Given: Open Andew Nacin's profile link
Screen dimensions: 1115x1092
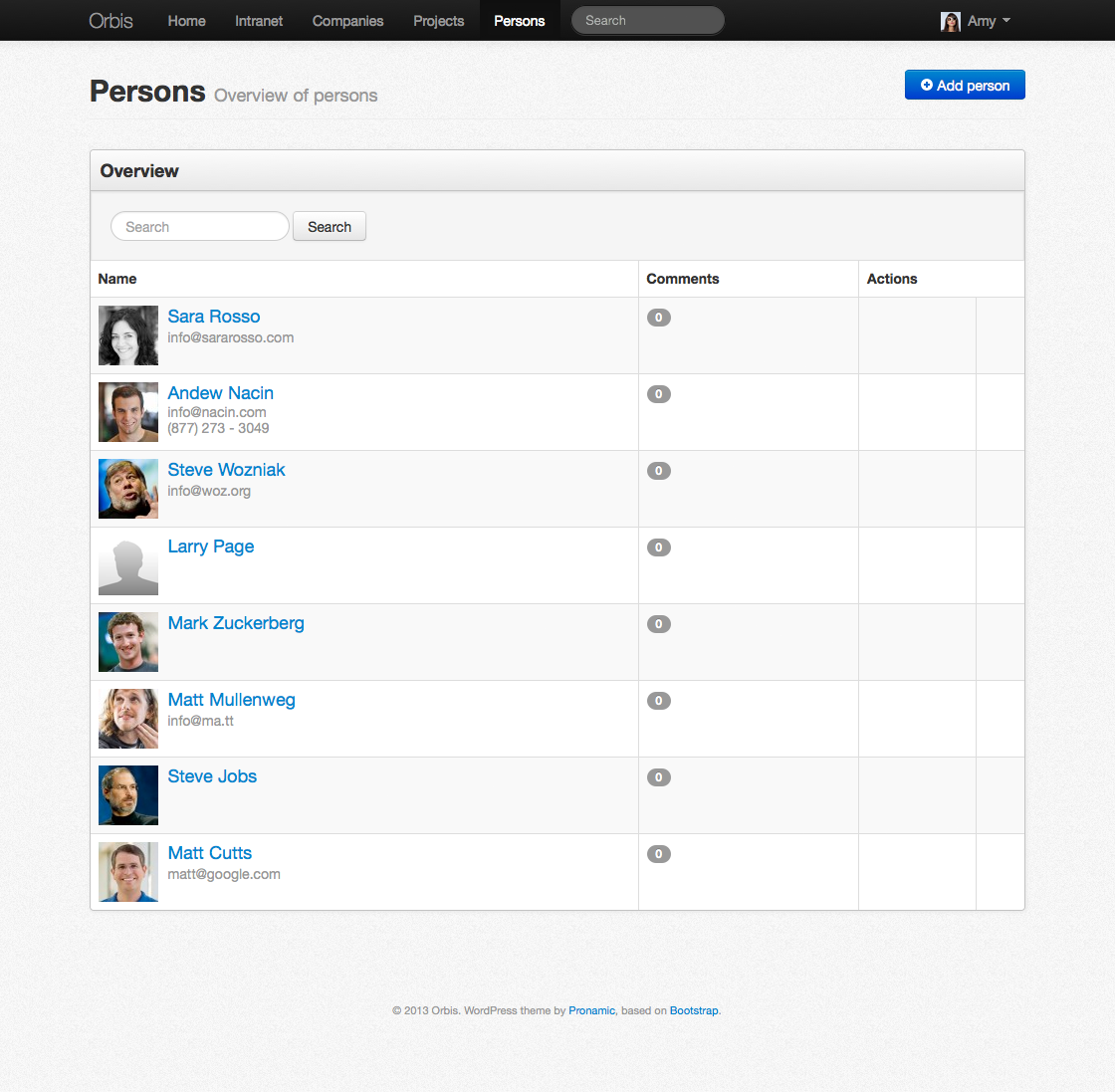Looking at the screenshot, I should [x=220, y=393].
